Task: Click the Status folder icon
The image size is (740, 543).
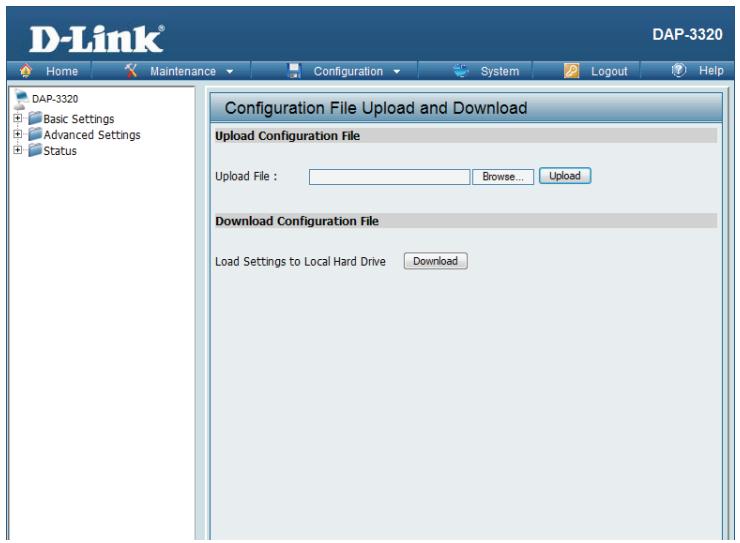Action: (35, 150)
